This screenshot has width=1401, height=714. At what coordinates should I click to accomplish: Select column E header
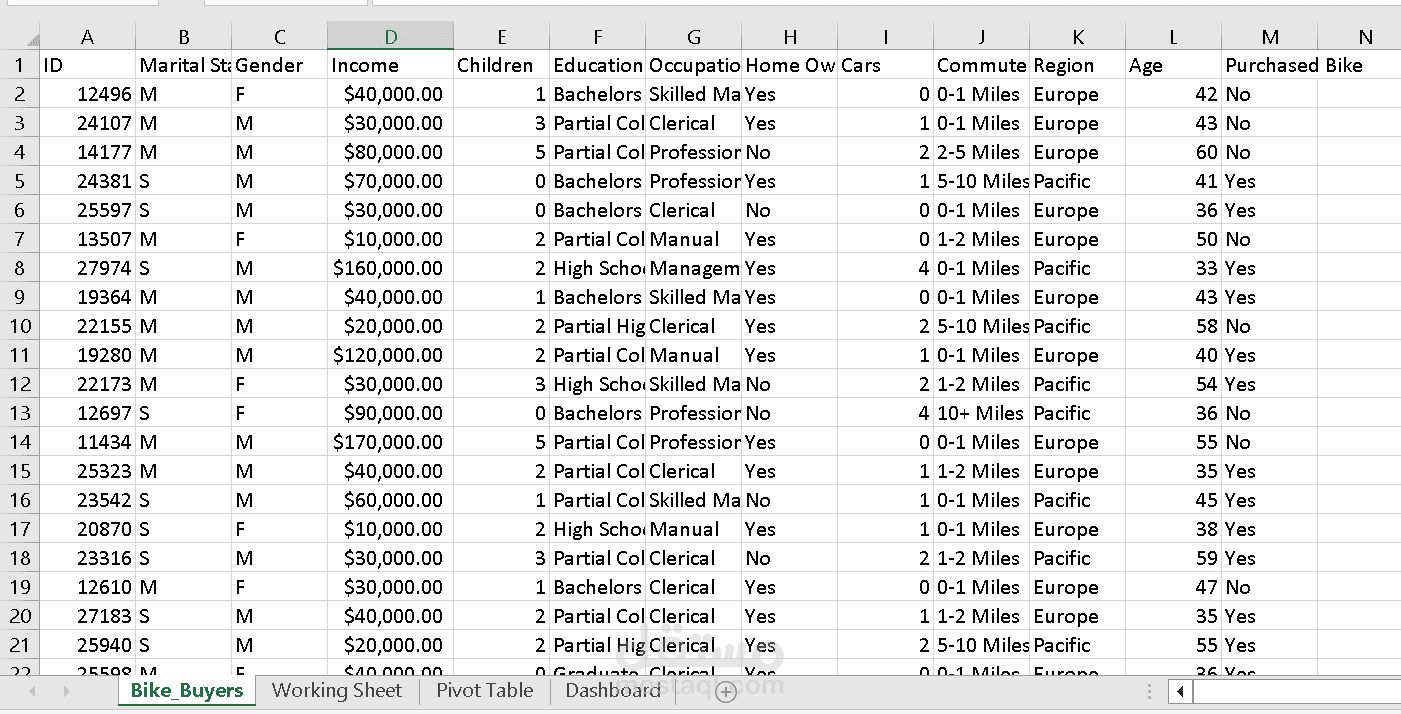pyautogui.click(x=502, y=37)
